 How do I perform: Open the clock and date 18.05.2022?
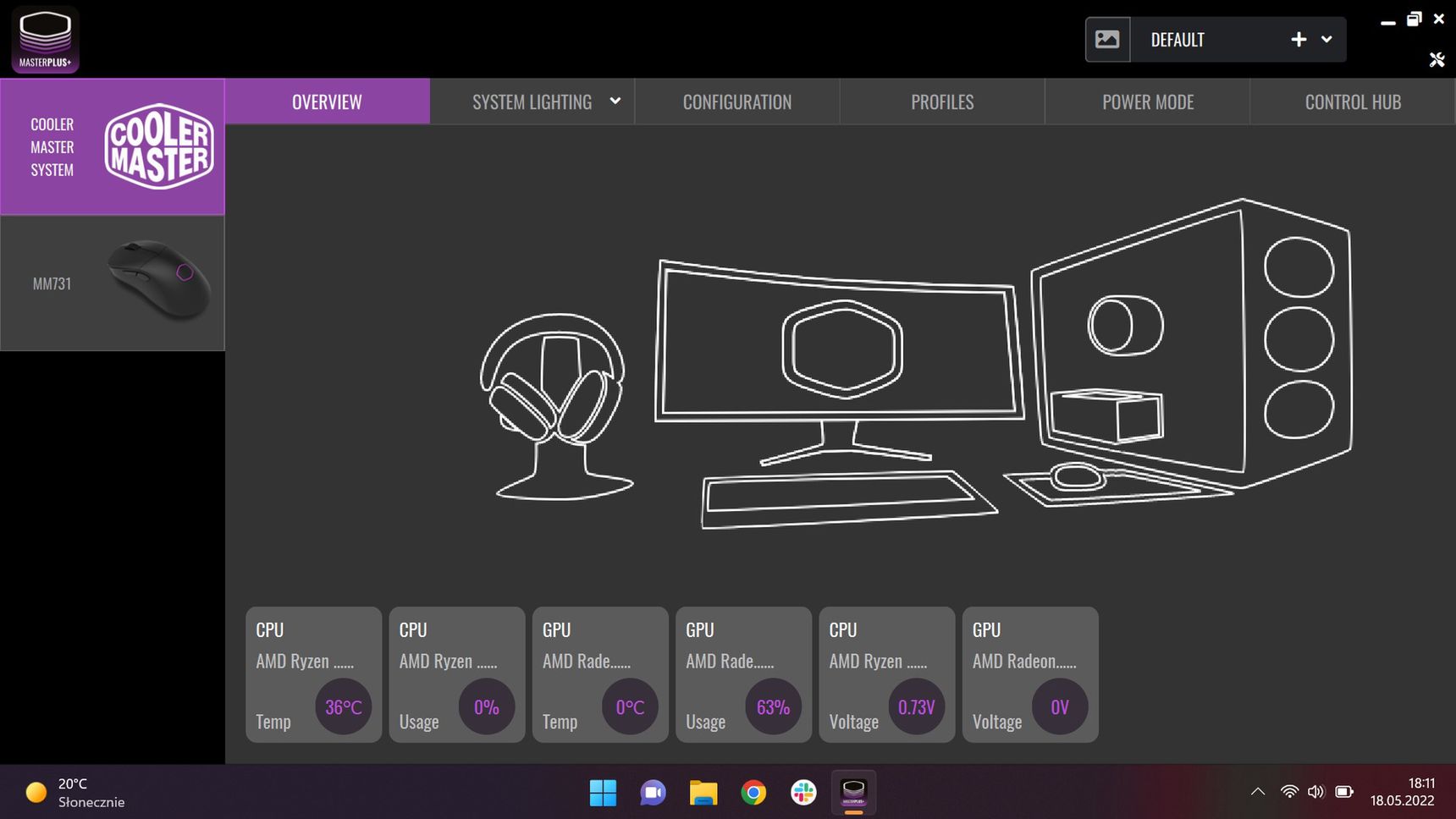click(1403, 792)
